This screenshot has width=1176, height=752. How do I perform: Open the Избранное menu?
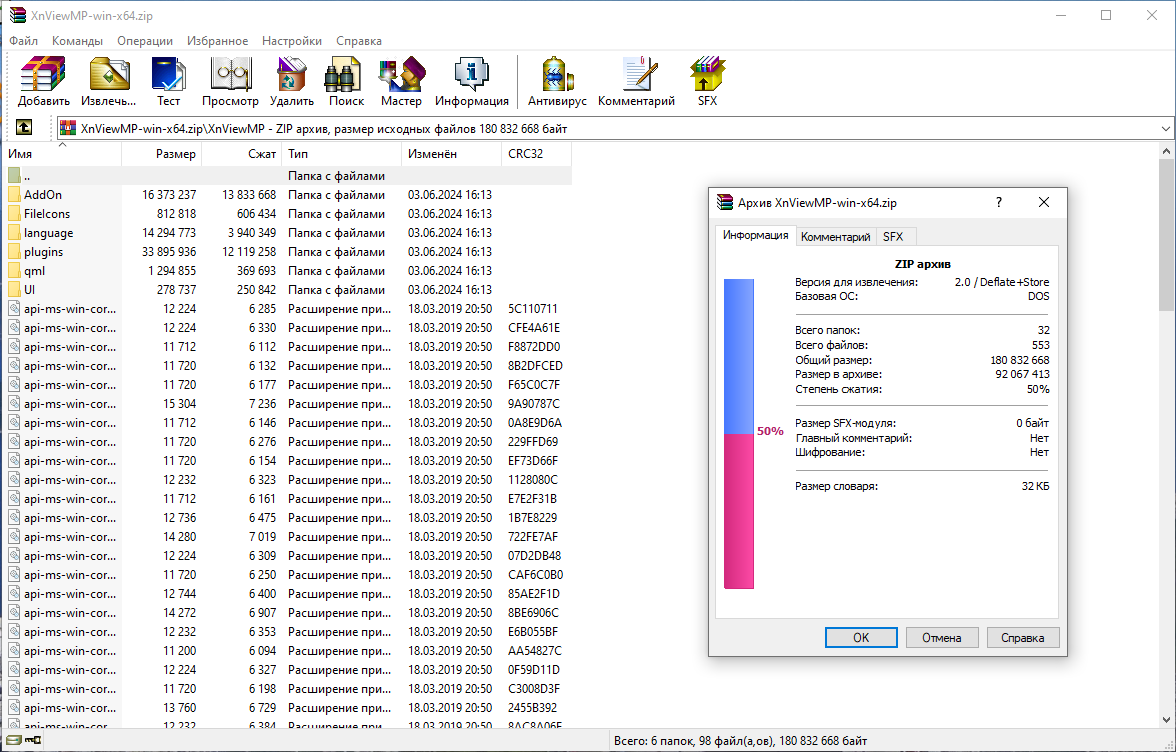[x=218, y=40]
